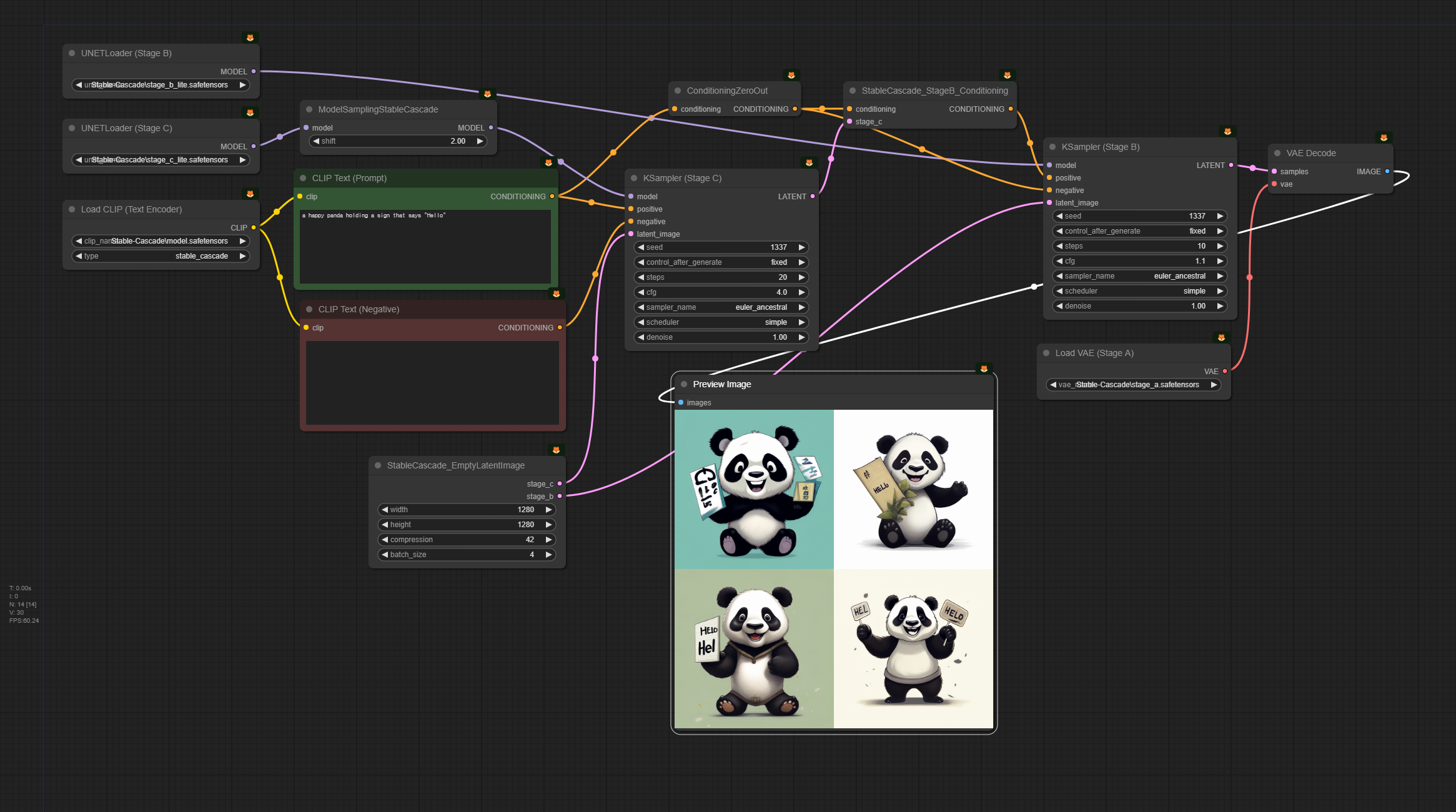Decrease batch_size with the left arrow
The height and width of the screenshot is (812, 1456).
pos(385,555)
